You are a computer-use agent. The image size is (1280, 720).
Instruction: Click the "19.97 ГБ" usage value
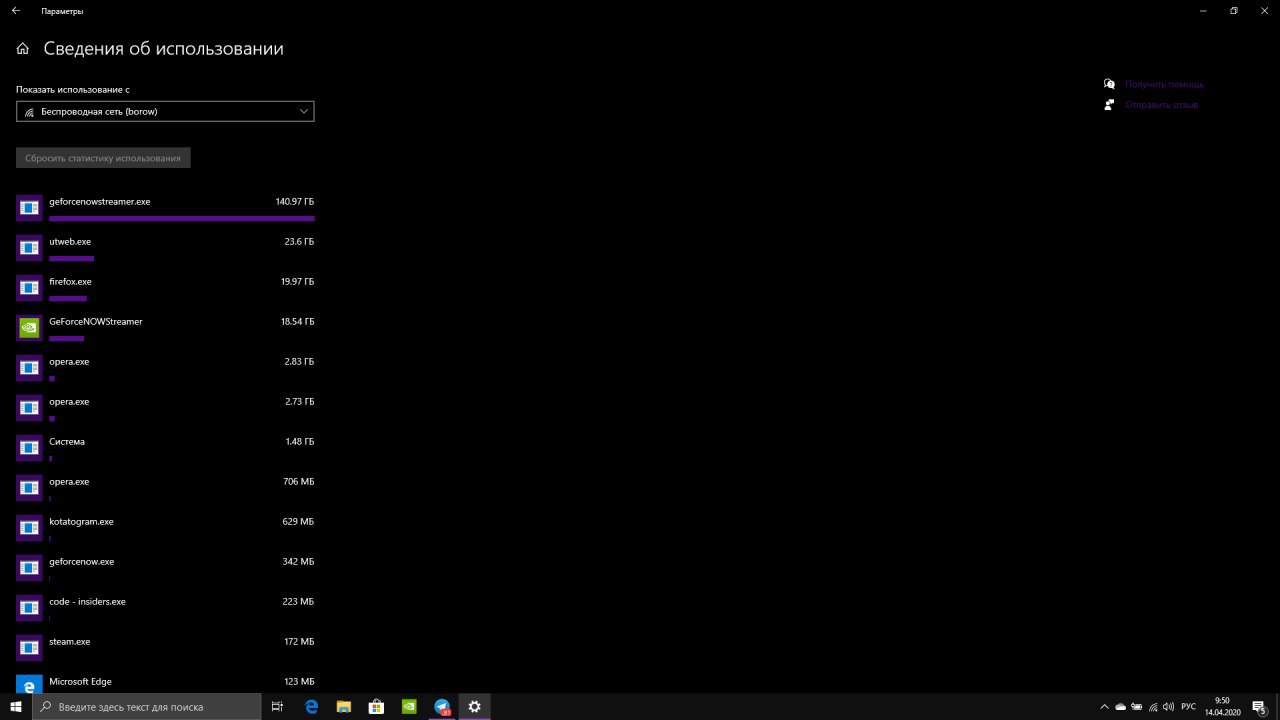297,282
